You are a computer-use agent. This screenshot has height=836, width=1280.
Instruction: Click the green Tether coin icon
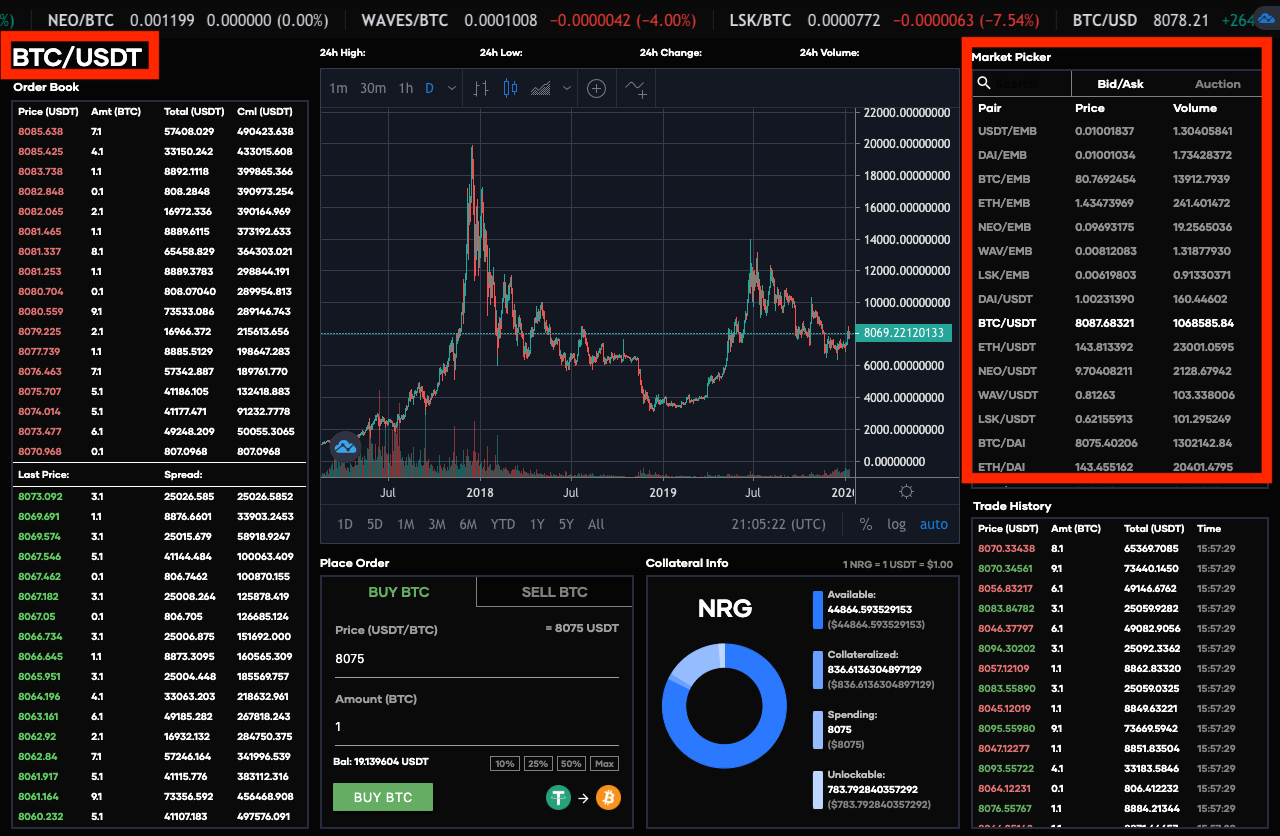point(558,797)
